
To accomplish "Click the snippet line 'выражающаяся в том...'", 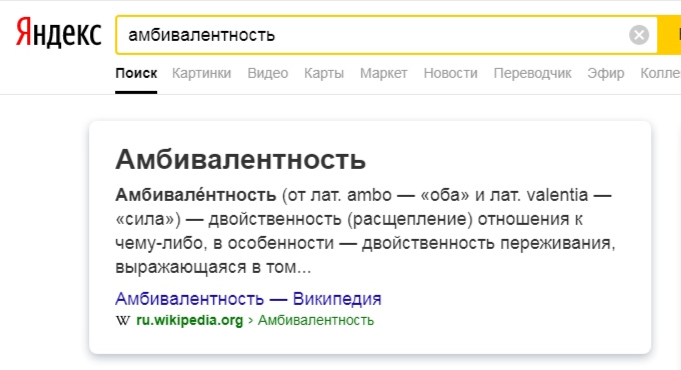I will click(213, 267).
